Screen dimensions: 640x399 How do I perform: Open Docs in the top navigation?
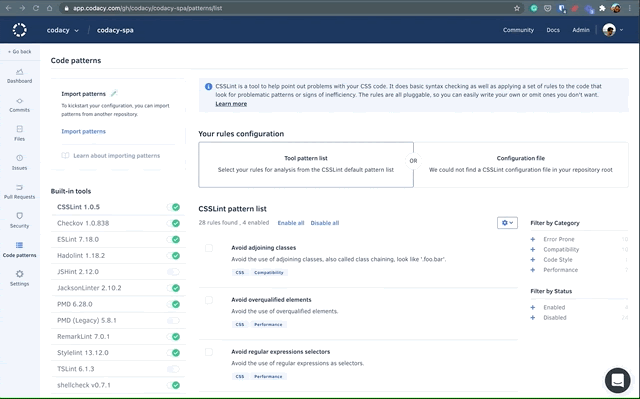[553, 30]
